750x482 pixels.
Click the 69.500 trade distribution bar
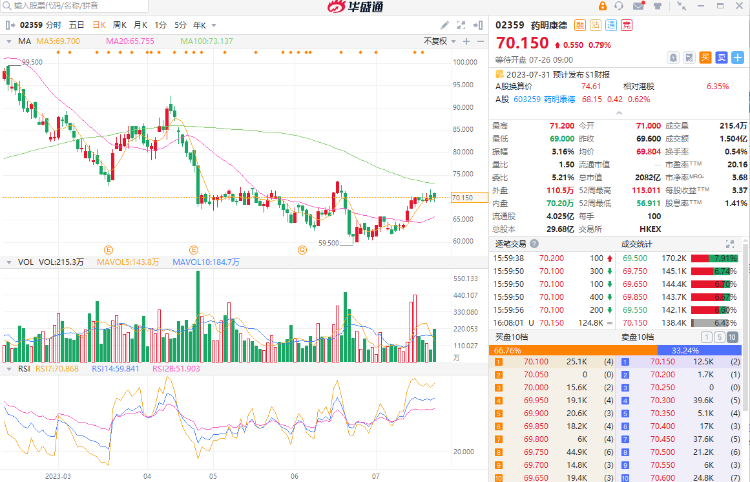(715, 258)
